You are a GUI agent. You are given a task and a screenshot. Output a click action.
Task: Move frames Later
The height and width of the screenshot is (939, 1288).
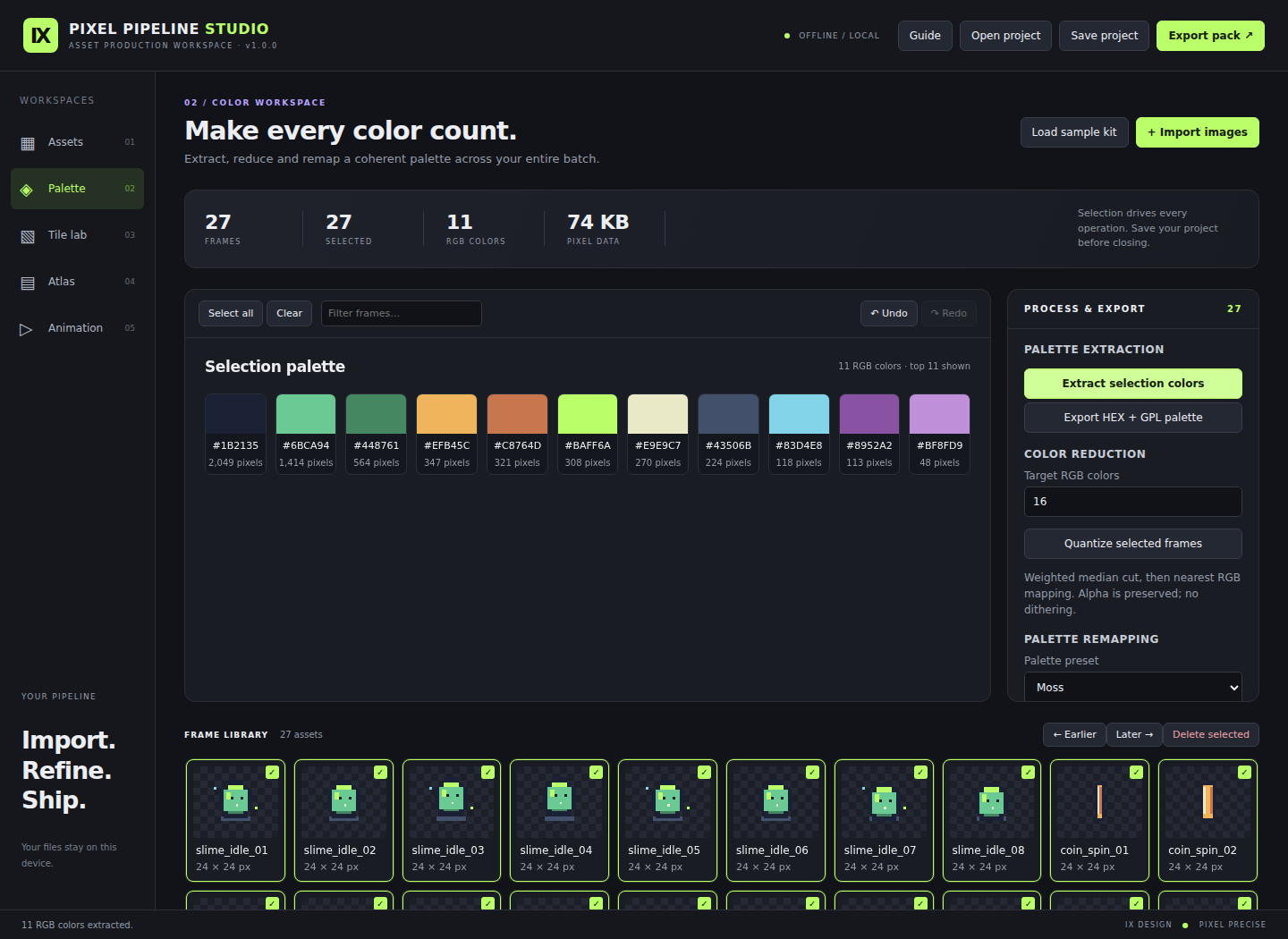point(1134,734)
